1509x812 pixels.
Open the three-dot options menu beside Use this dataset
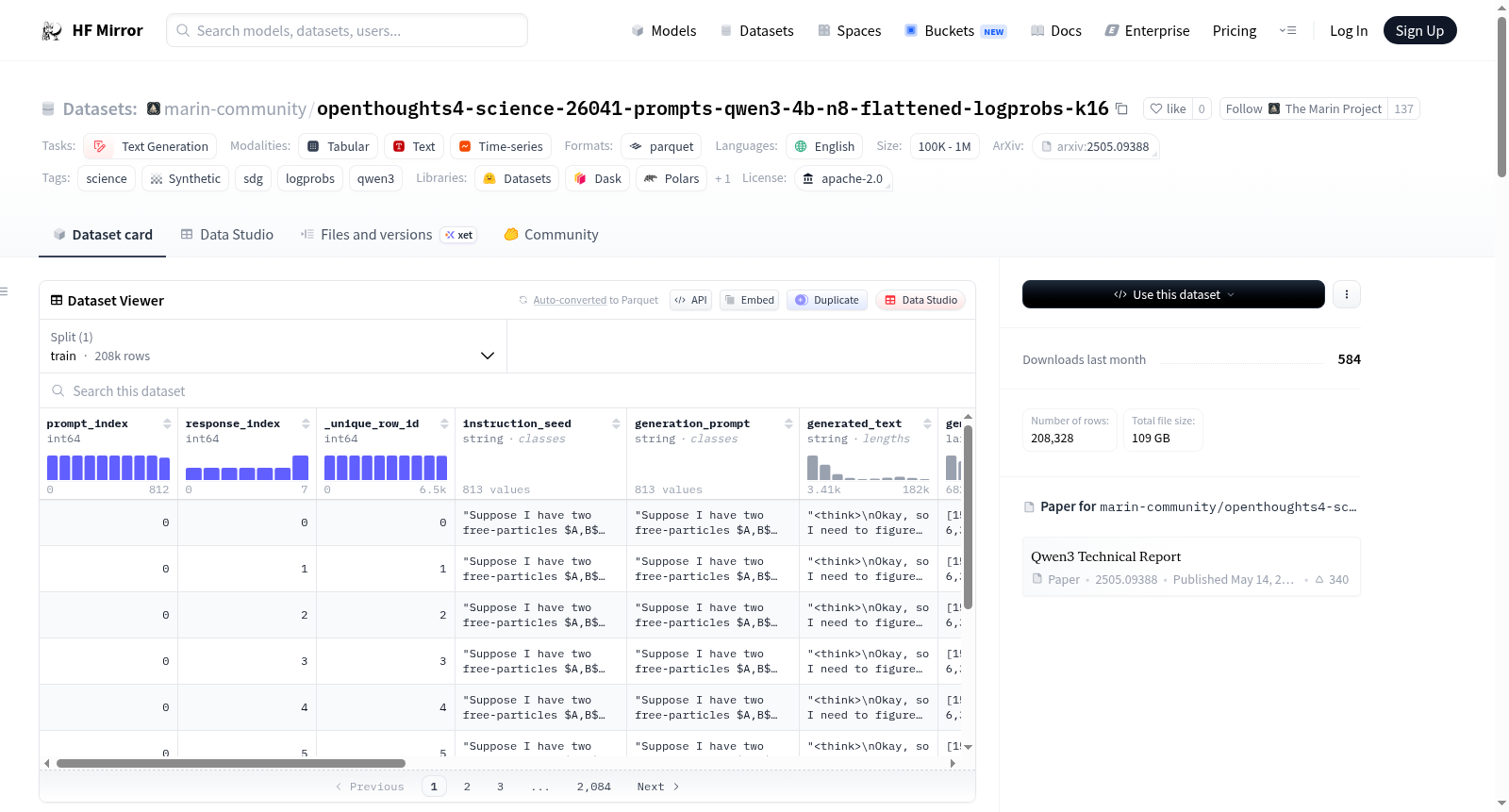click(1347, 294)
